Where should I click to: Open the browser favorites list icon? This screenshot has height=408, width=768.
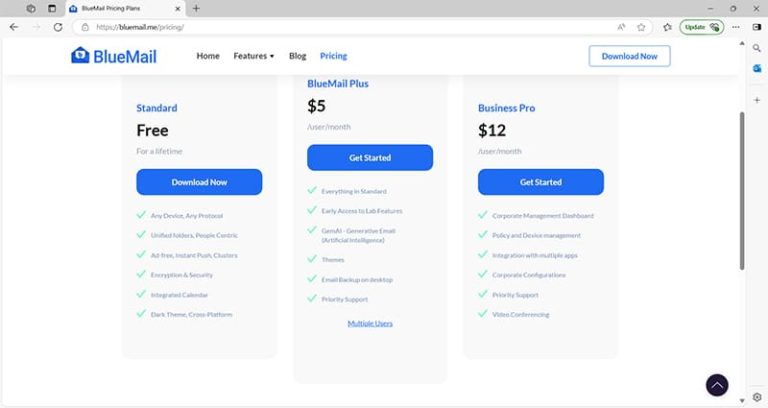tap(667, 27)
